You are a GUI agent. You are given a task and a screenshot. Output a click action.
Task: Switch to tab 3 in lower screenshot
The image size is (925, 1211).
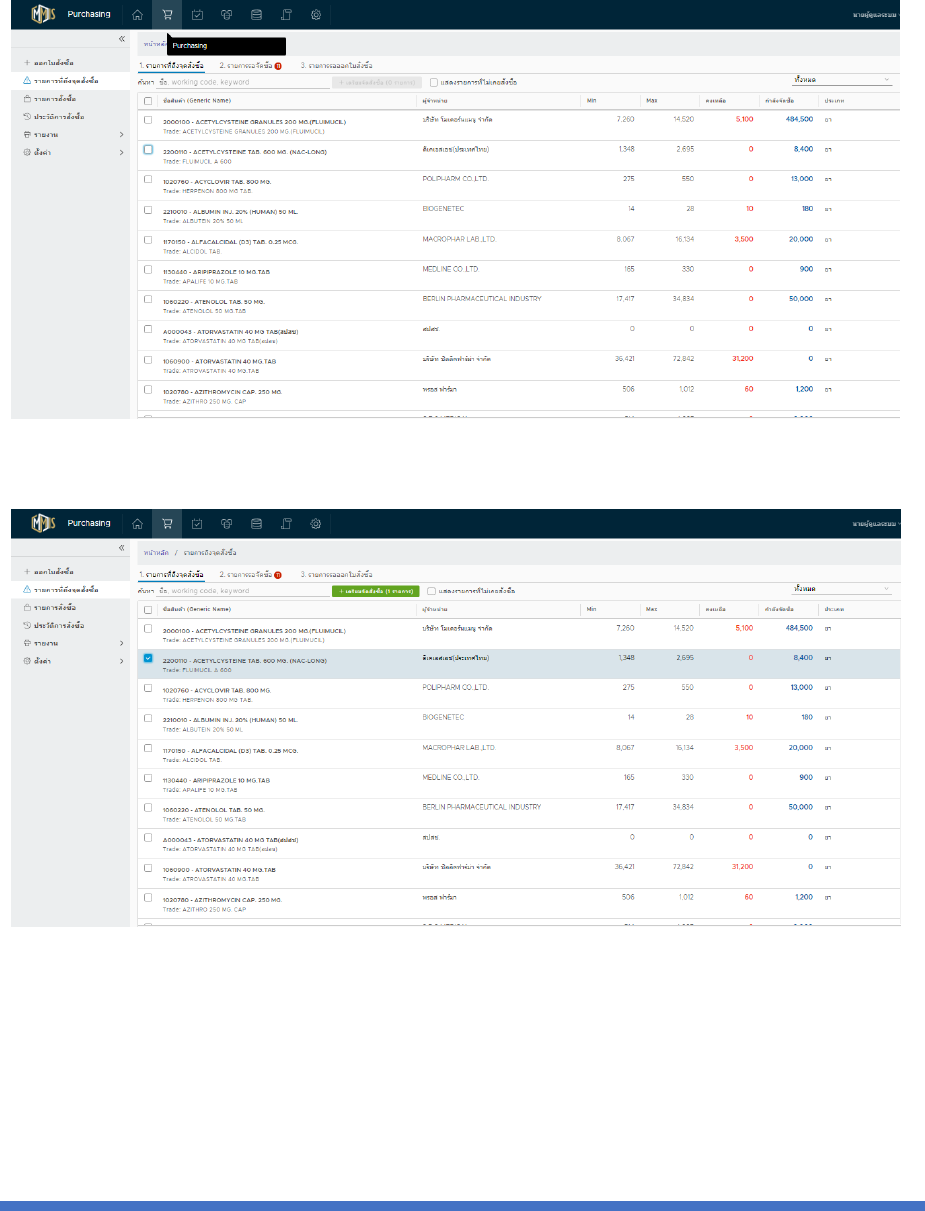tap(336, 574)
